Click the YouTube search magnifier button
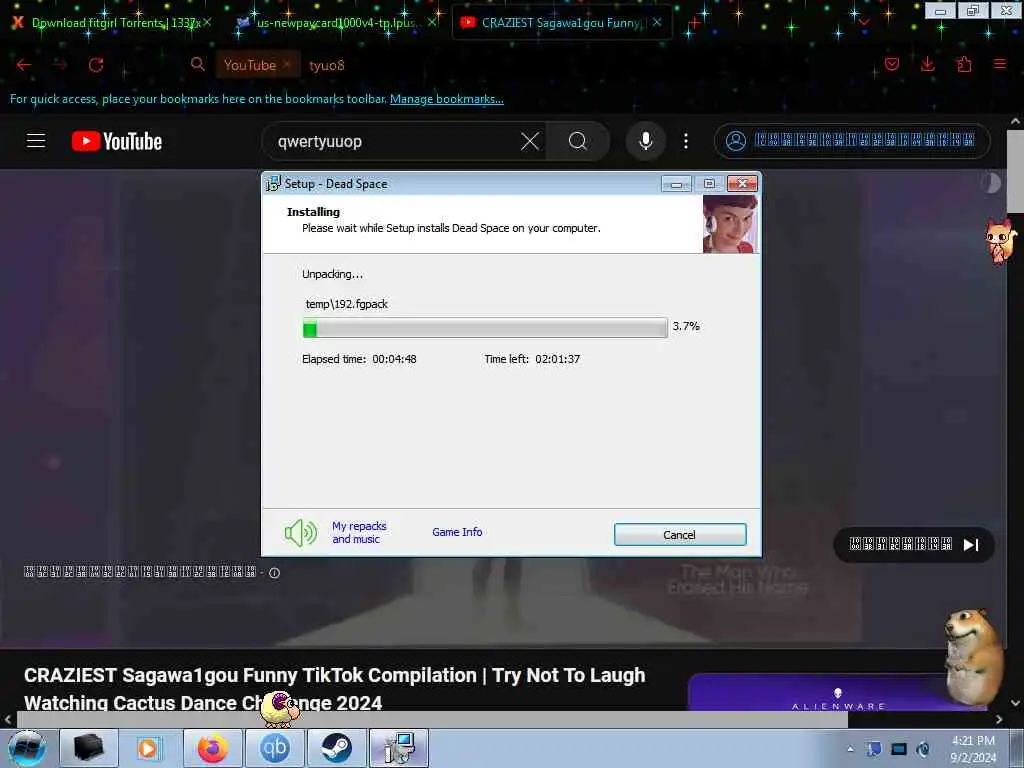 [x=577, y=141]
